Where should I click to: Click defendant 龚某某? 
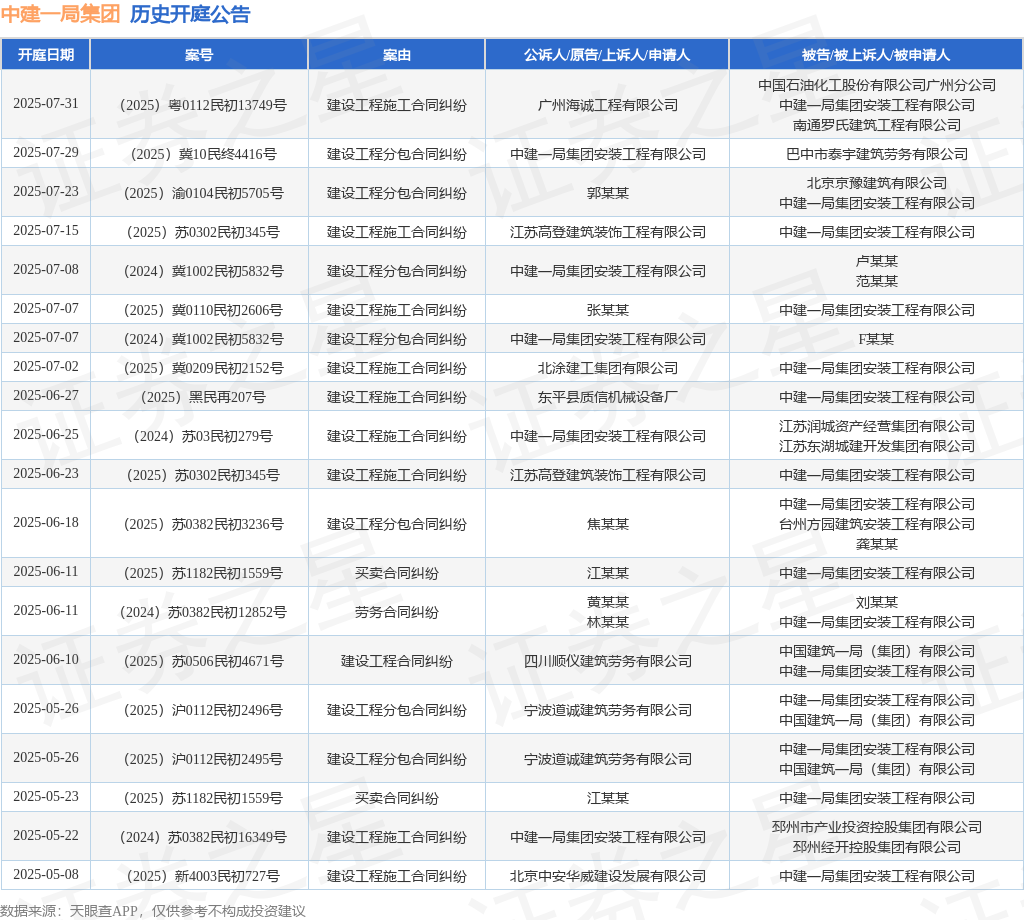[x=876, y=545]
